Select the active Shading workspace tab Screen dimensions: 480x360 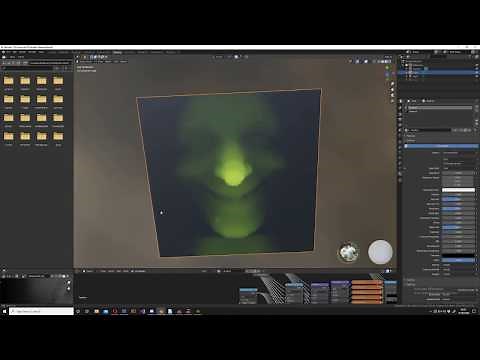coord(117,52)
